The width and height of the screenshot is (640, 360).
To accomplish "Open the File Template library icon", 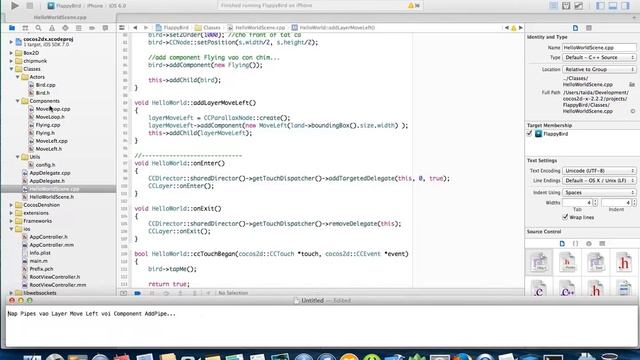I will coord(562,244).
